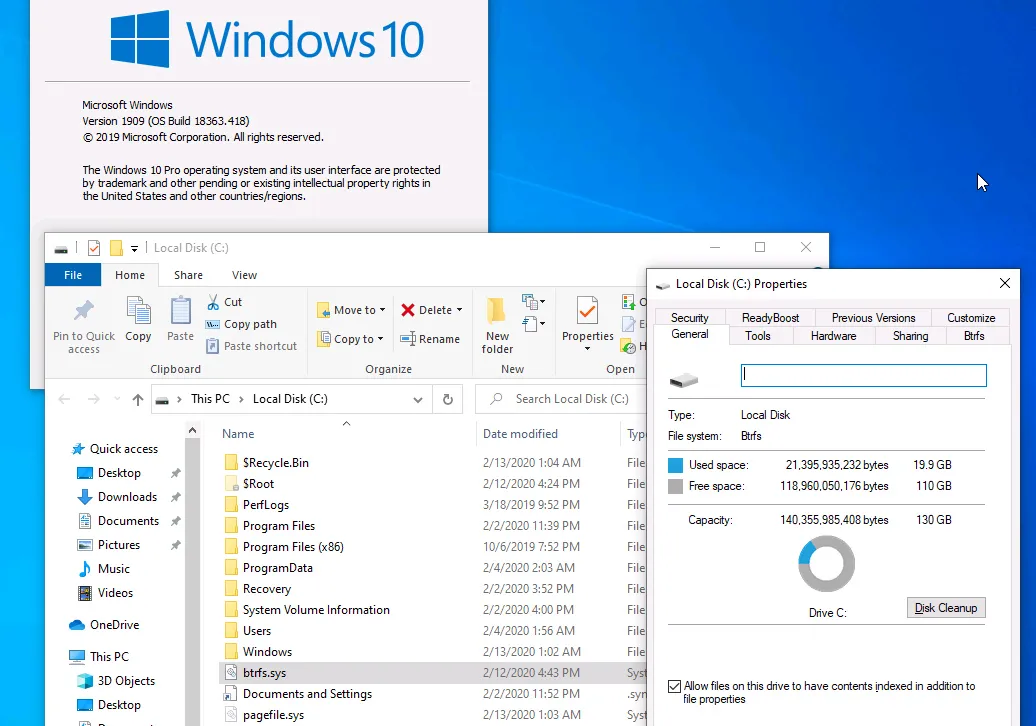
Task: Click the drive label text field
Action: click(x=863, y=375)
